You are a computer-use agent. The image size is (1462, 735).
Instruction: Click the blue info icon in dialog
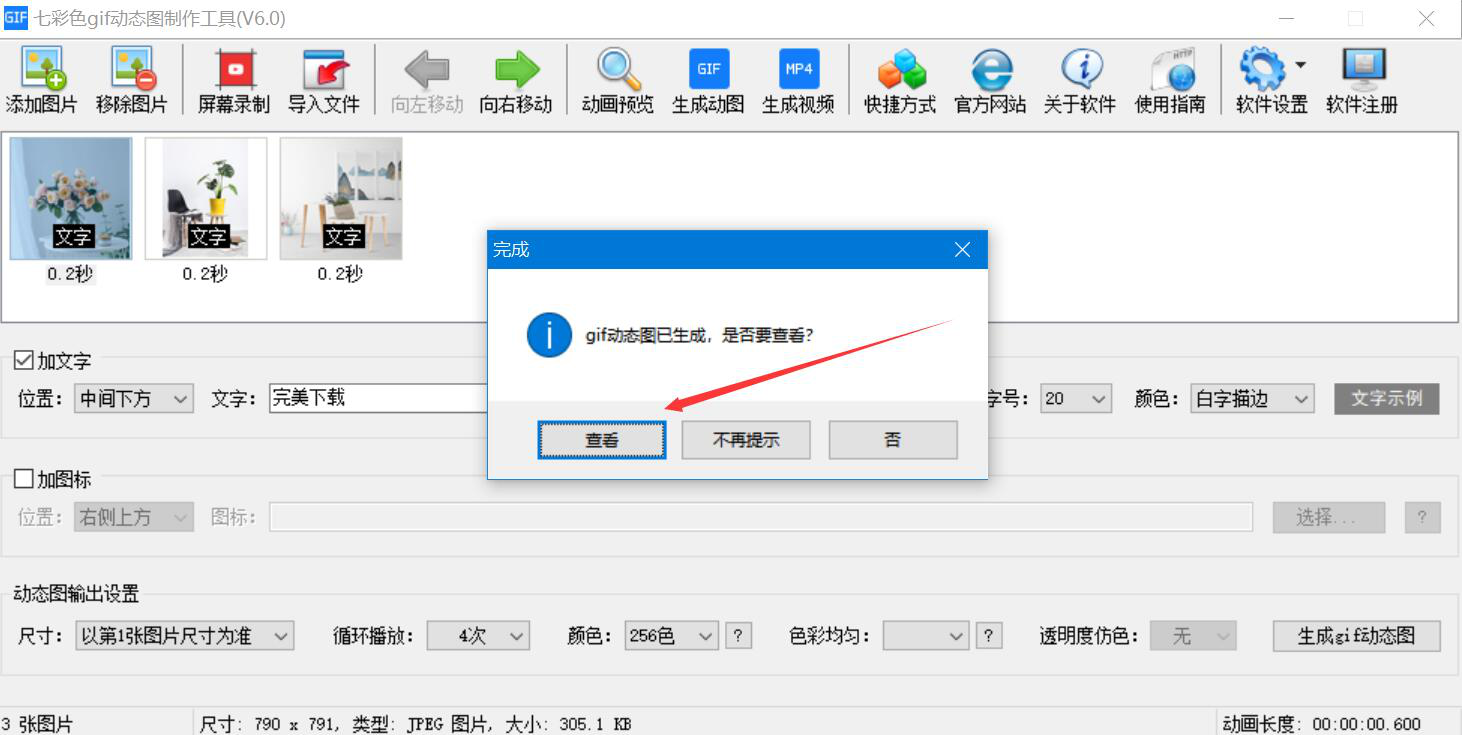[x=549, y=335]
